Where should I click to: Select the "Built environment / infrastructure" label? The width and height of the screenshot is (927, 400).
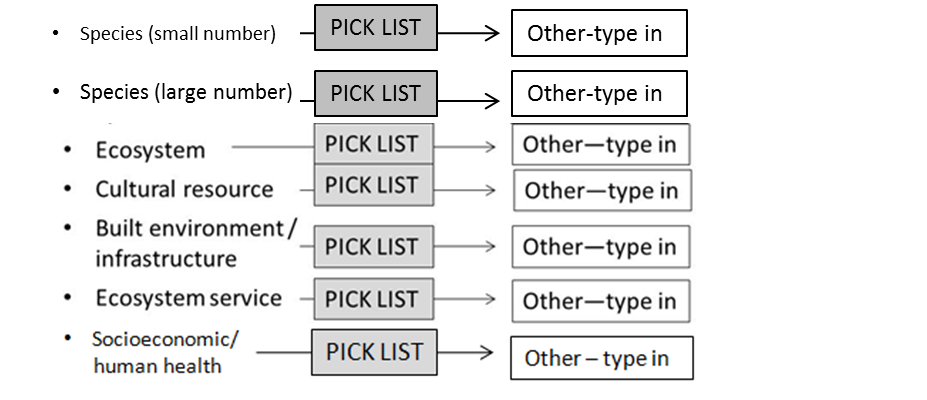tap(195, 243)
